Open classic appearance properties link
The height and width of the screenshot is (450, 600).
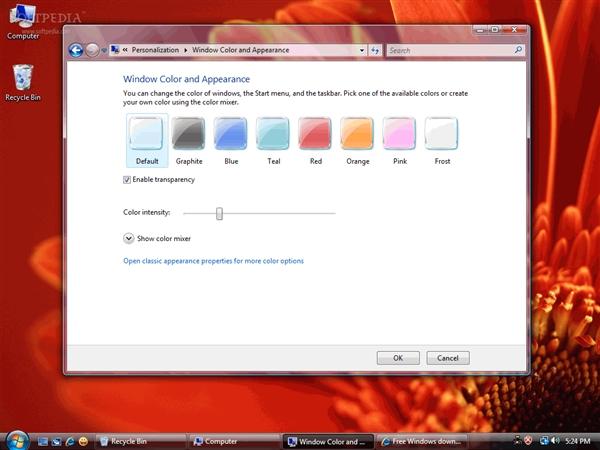point(213,261)
